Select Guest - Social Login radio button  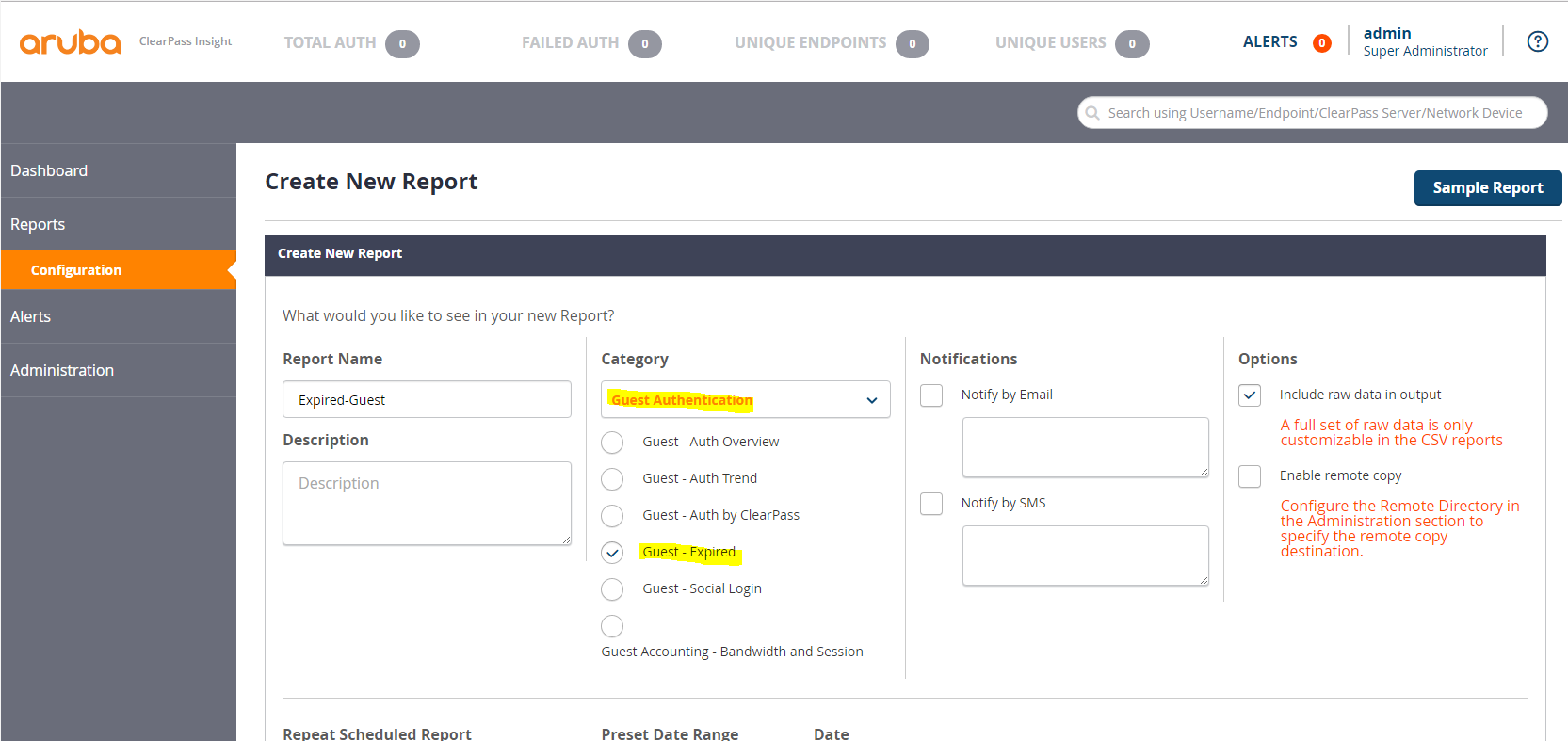click(x=612, y=589)
